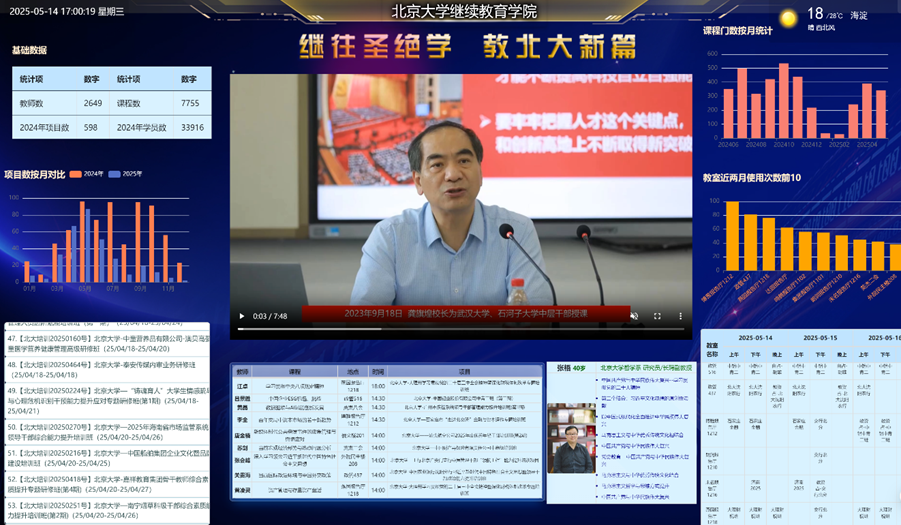Click the 2025-05-14 date column header

point(755,338)
